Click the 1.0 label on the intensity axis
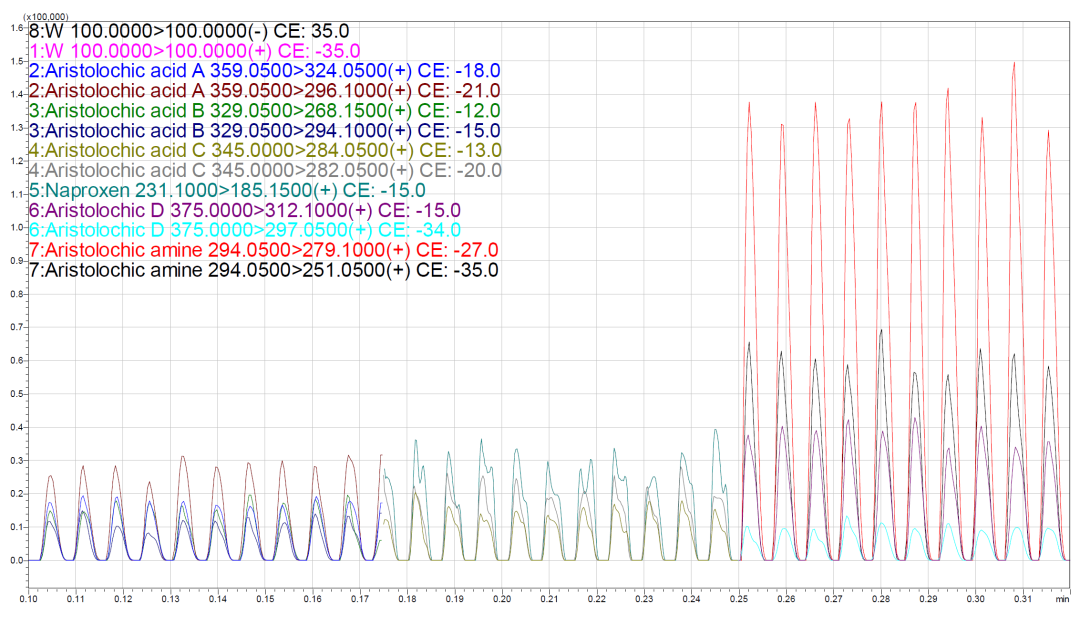Image resolution: width=1080 pixels, height=630 pixels. tap(15, 227)
